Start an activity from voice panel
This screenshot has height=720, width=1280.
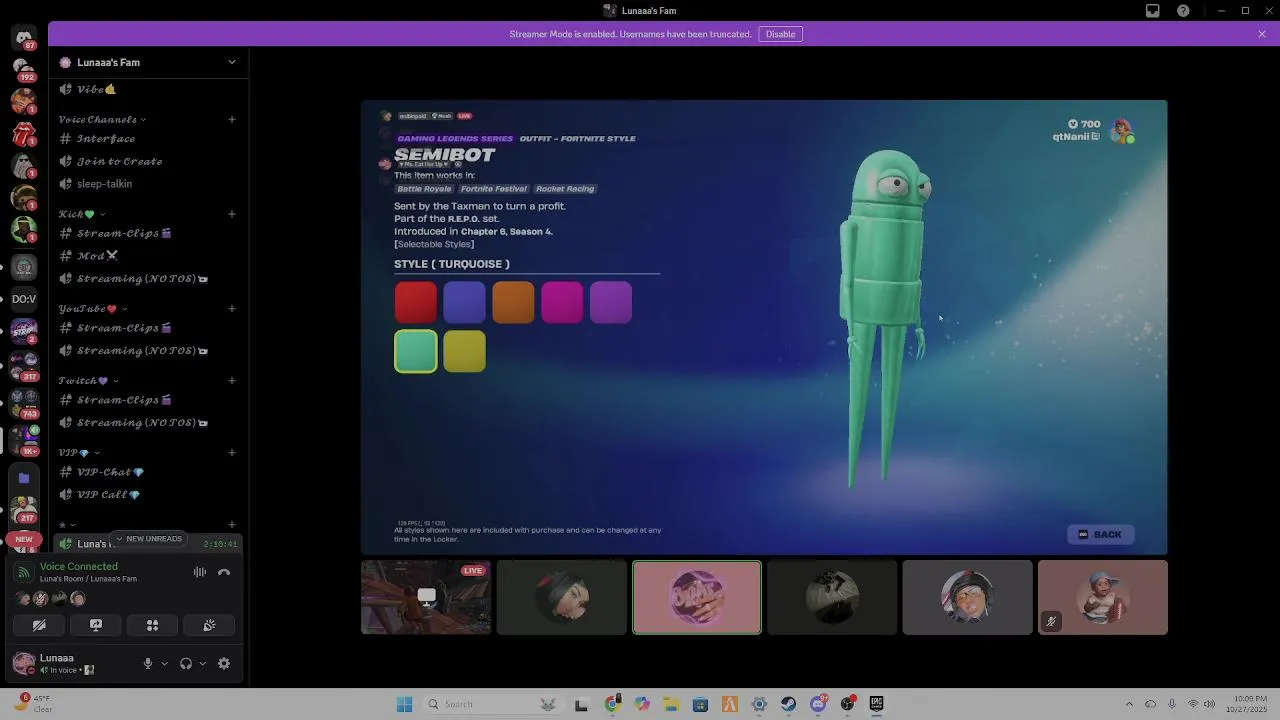pyautogui.click(x=153, y=625)
